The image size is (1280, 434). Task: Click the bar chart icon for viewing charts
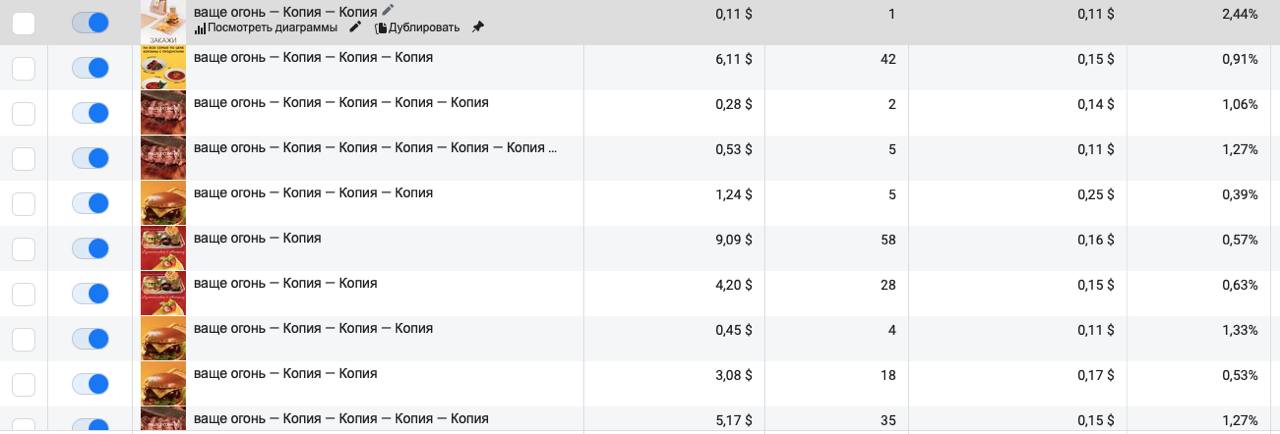[x=200, y=28]
